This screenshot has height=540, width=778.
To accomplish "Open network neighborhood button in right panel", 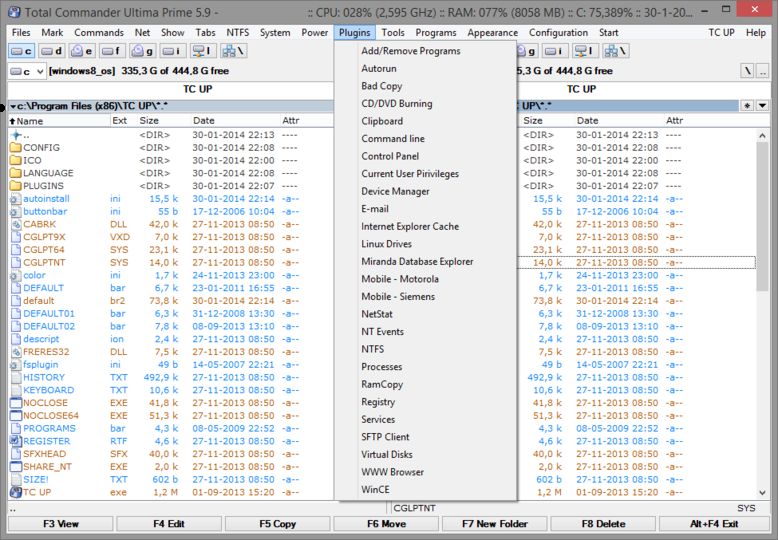I will 616,51.
